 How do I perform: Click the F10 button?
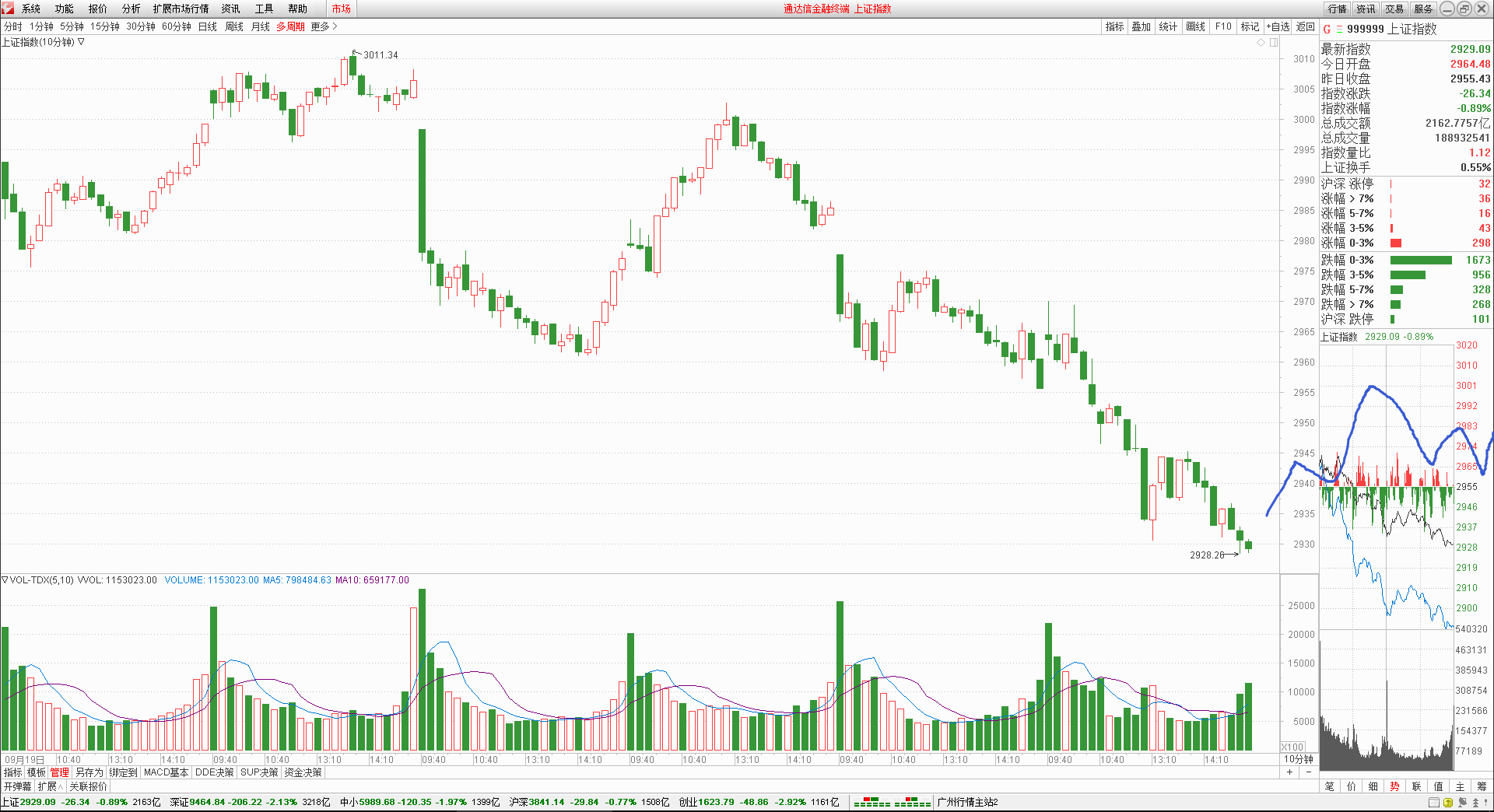point(1223,26)
